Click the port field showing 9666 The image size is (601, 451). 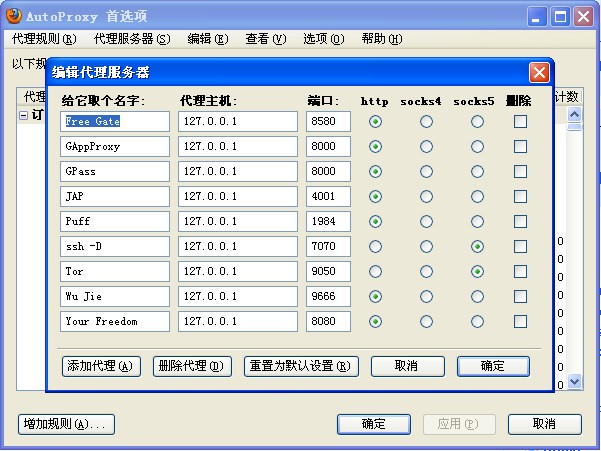[x=328, y=296]
